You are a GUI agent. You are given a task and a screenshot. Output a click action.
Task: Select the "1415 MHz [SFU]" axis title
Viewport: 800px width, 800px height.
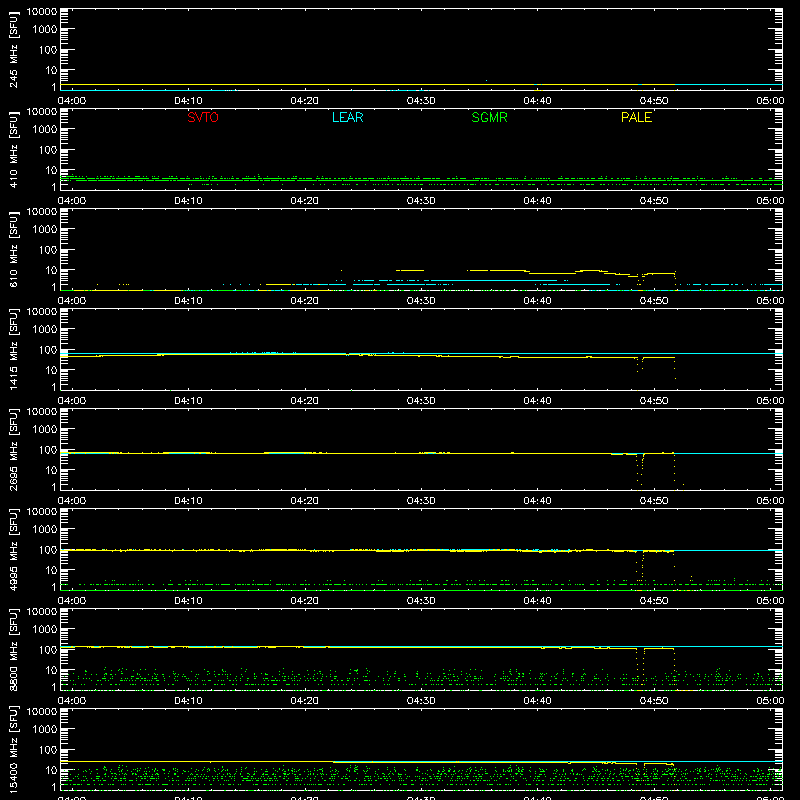[x=13, y=350]
